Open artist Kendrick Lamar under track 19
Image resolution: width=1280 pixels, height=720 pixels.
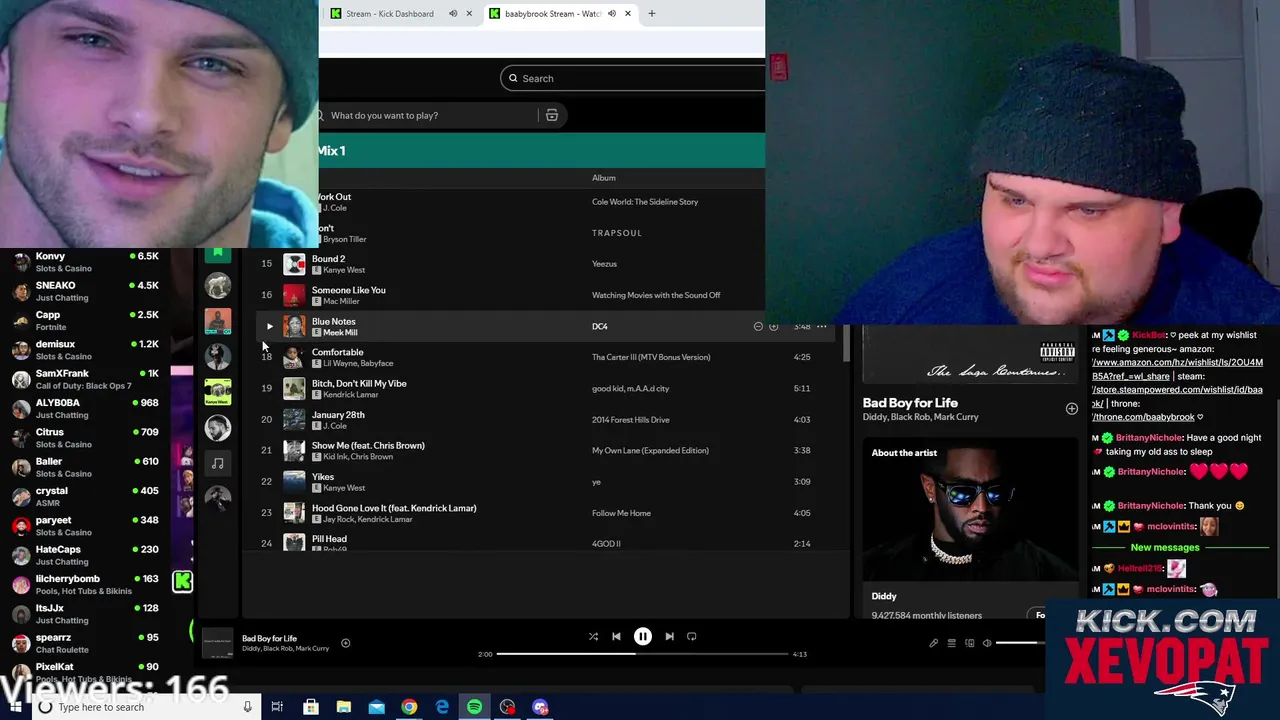point(351,394)
